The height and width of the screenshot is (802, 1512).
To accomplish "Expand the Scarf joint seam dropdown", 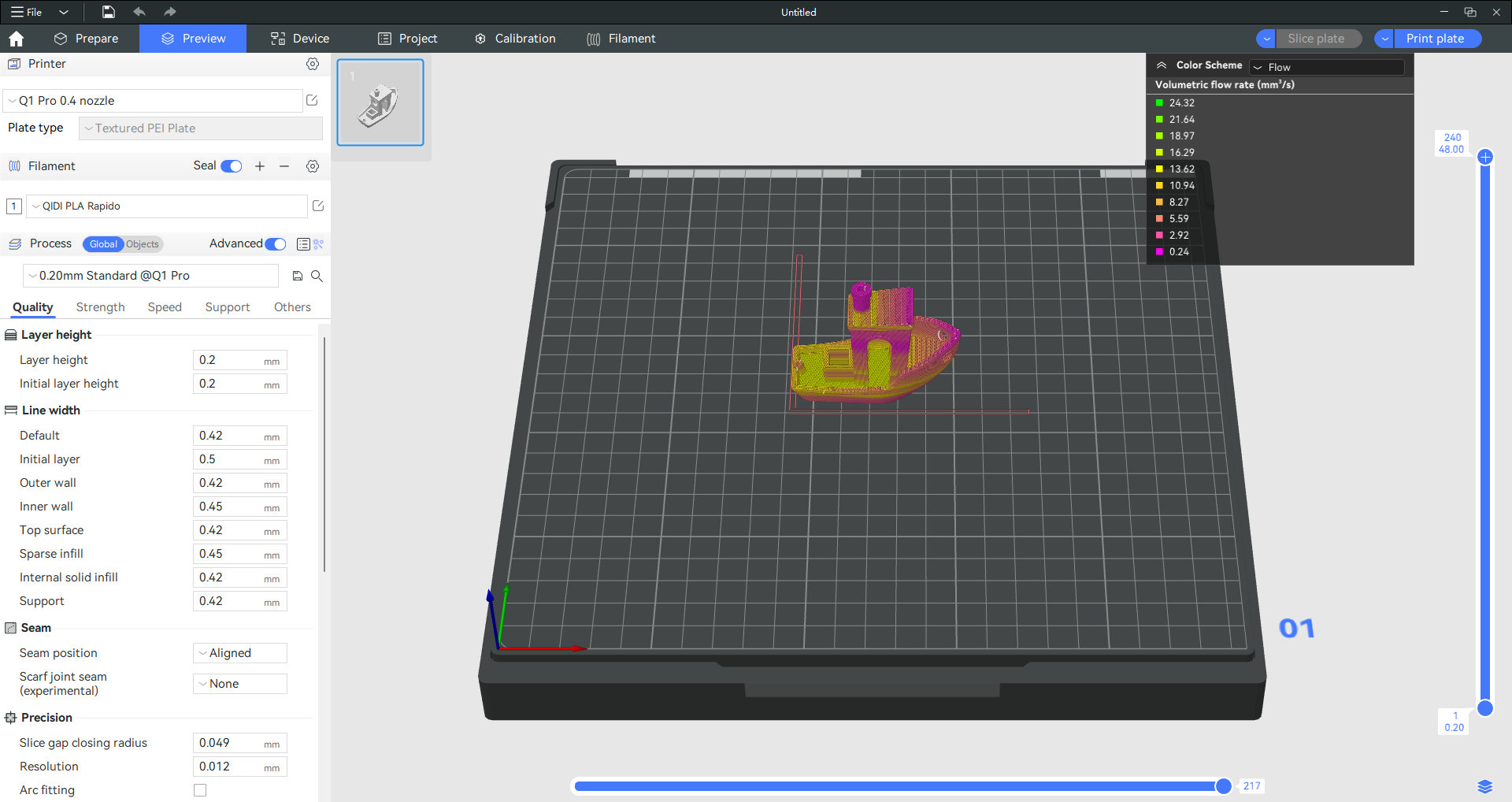I will (x=239, y=684).
